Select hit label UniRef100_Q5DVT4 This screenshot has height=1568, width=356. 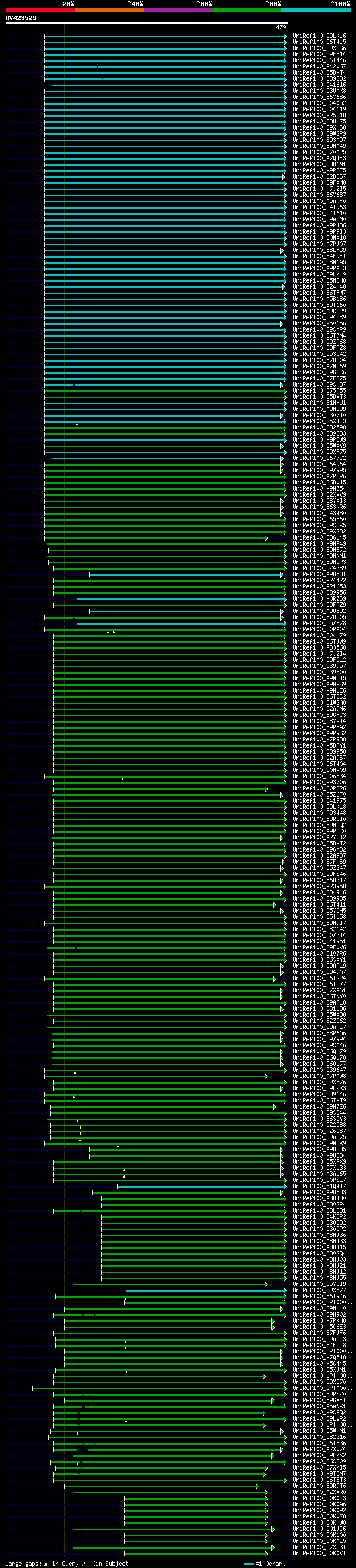319,72
